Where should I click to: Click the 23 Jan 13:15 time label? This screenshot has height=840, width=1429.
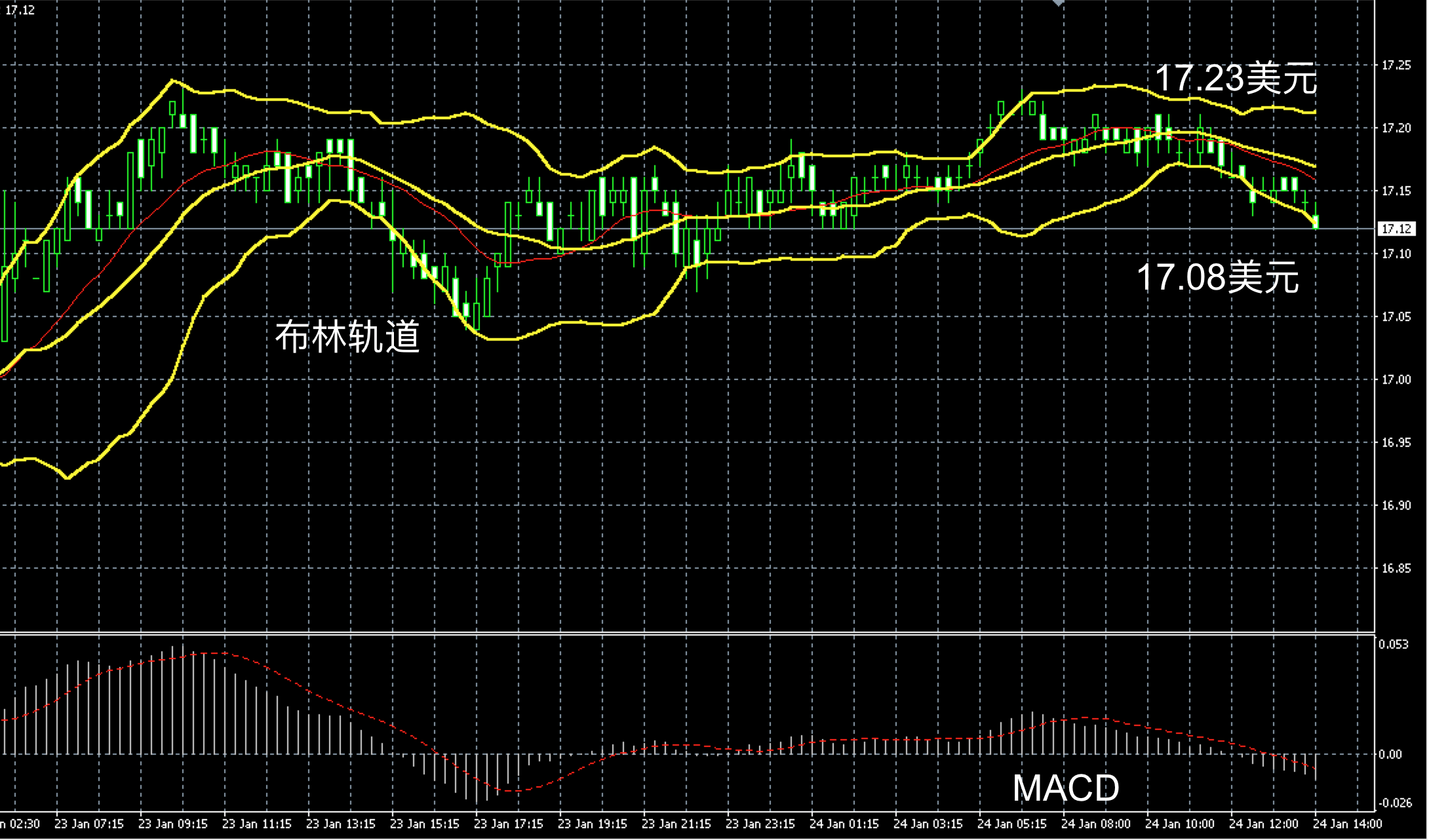tap(340, 824)
